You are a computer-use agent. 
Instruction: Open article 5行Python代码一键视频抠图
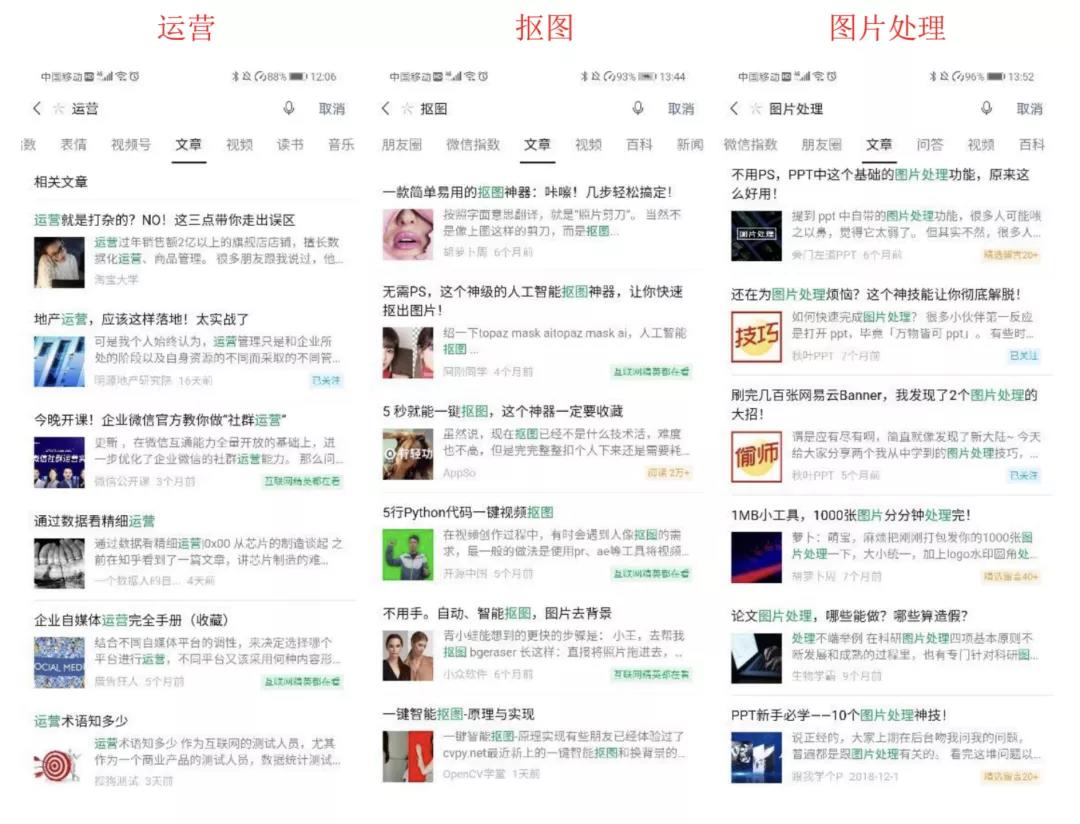539,544
